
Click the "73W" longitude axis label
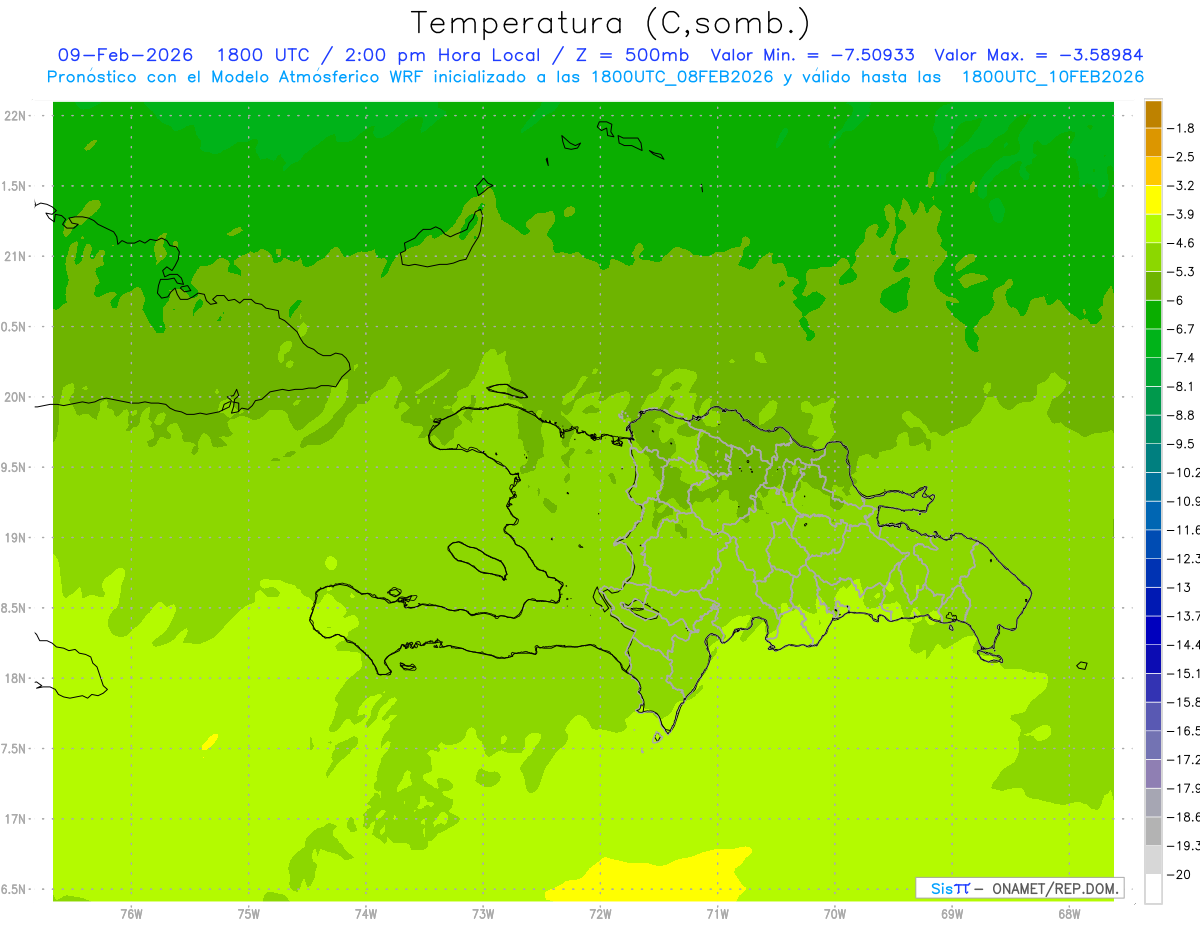point(483,913)
